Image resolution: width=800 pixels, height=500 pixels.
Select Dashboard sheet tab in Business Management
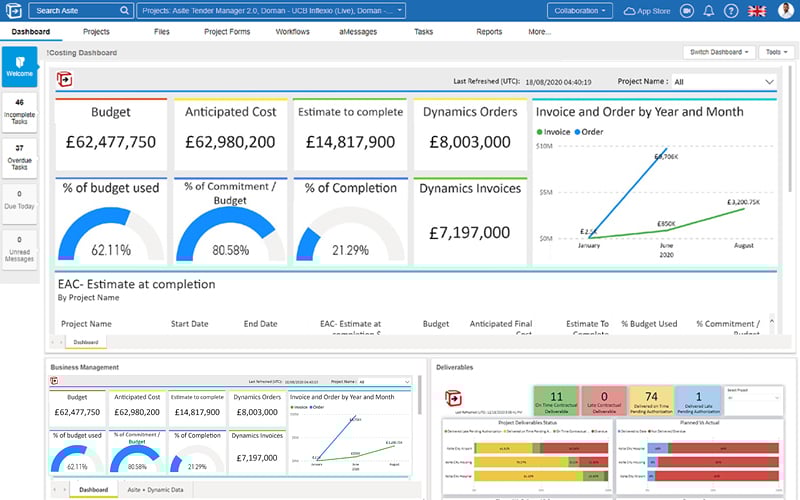click(x=93, y=490)
